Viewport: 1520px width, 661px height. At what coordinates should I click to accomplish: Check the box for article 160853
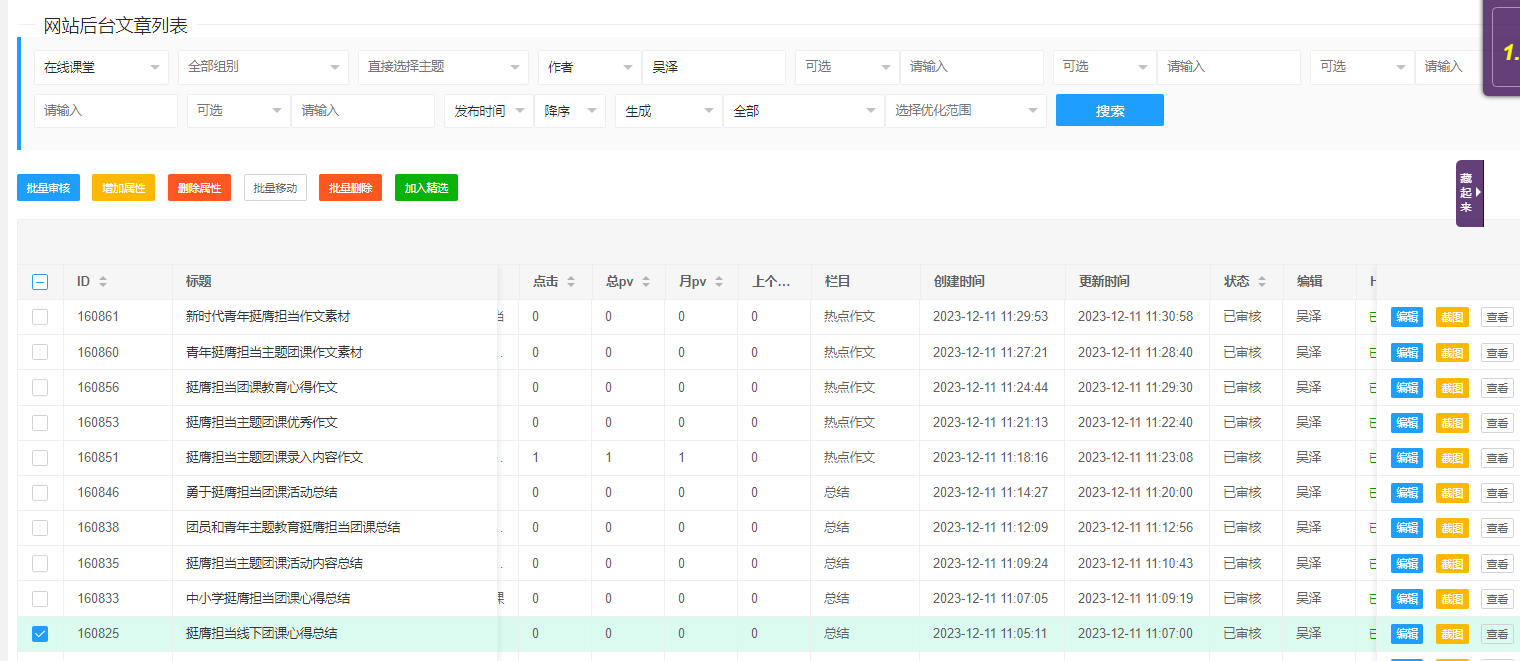40,423
